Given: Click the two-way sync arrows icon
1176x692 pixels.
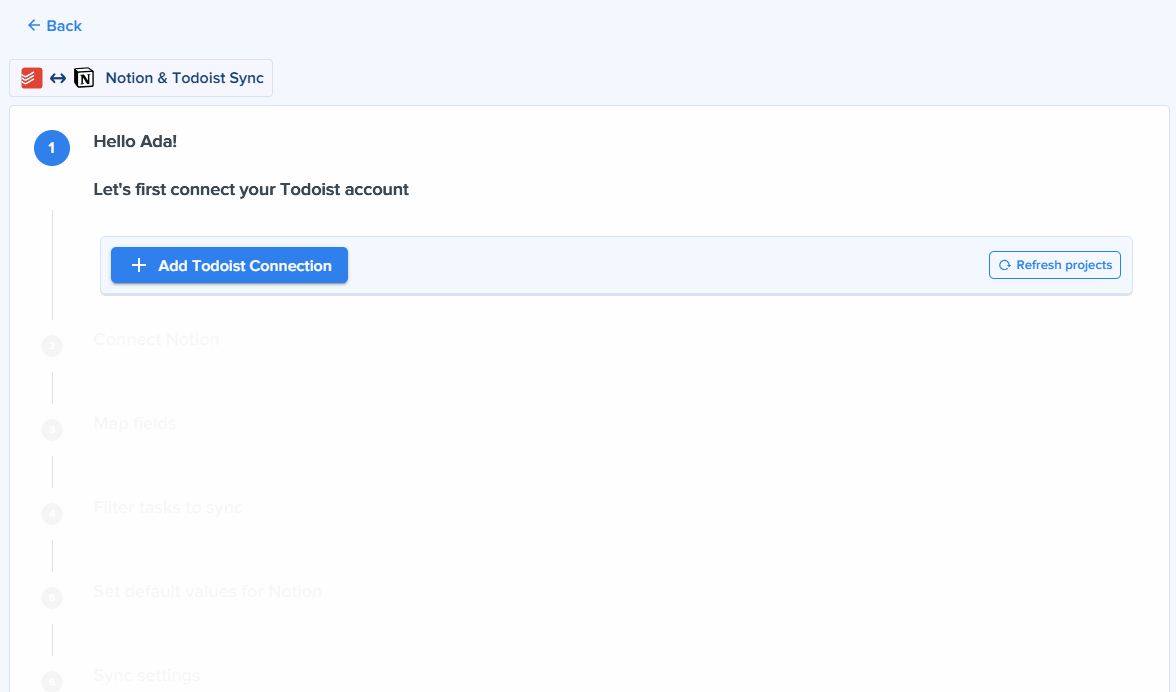Looking at the screenshot, I should click(x=58, y=78).
